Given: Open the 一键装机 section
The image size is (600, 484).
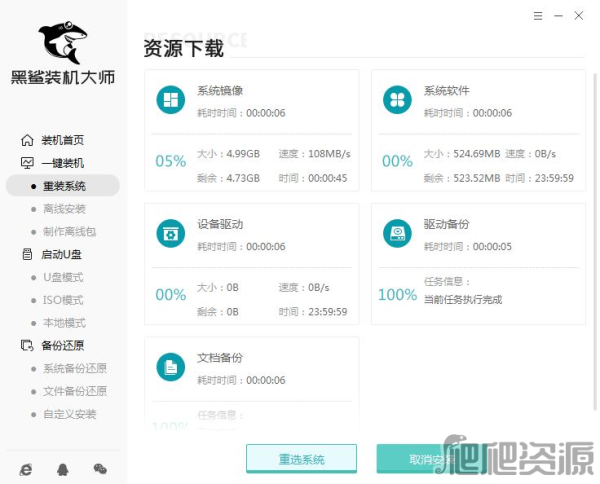Looking at the screenshot, I should (62, 163).
